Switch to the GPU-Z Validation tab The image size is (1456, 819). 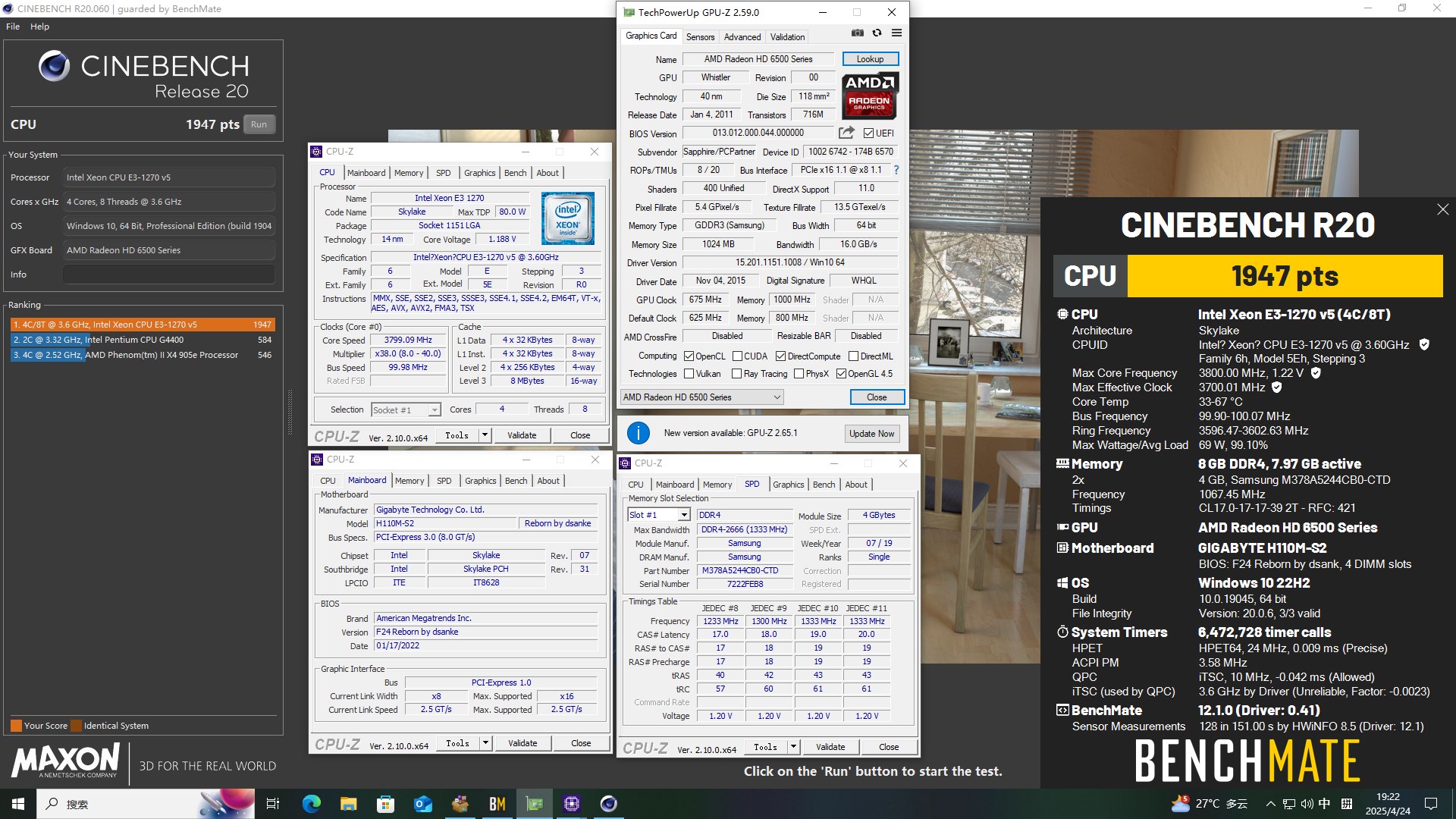point(788,36)
